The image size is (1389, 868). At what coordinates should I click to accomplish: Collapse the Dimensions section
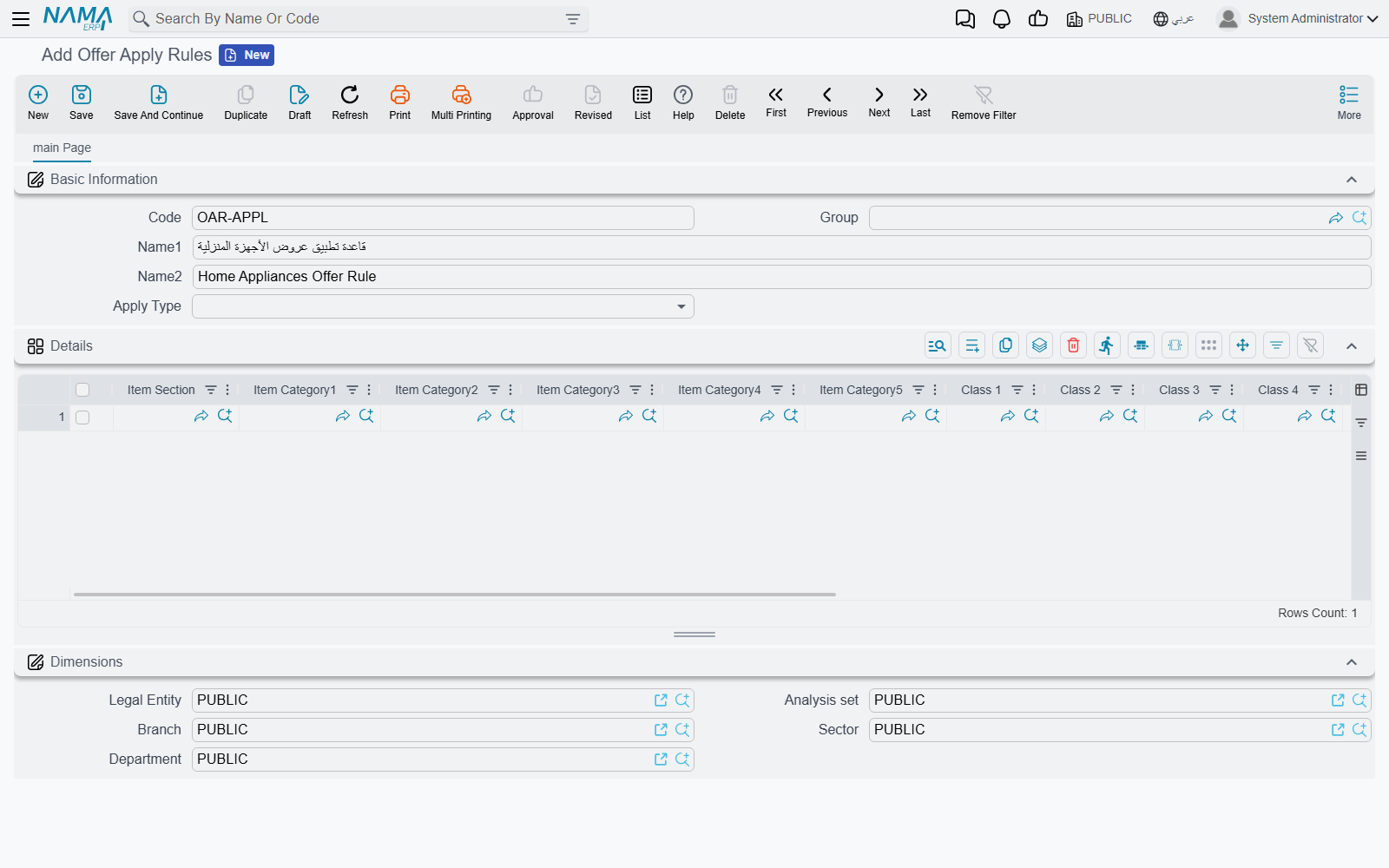[1352, 662]
